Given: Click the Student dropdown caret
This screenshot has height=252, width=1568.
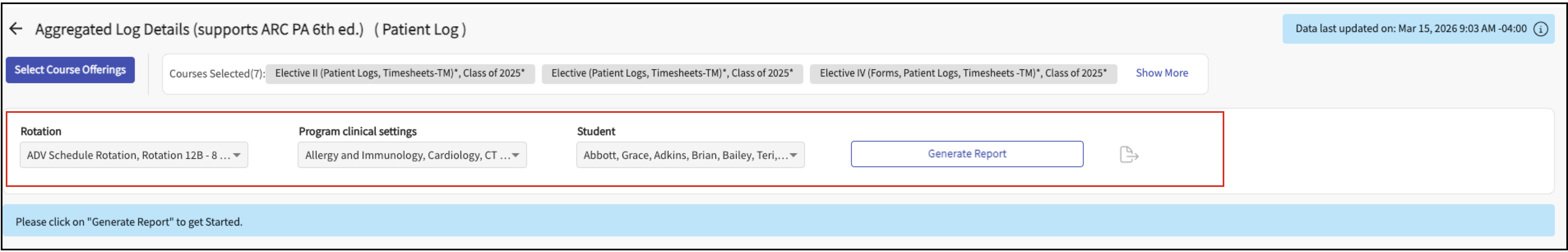Looking at the screenshot, I should point(794,155).
